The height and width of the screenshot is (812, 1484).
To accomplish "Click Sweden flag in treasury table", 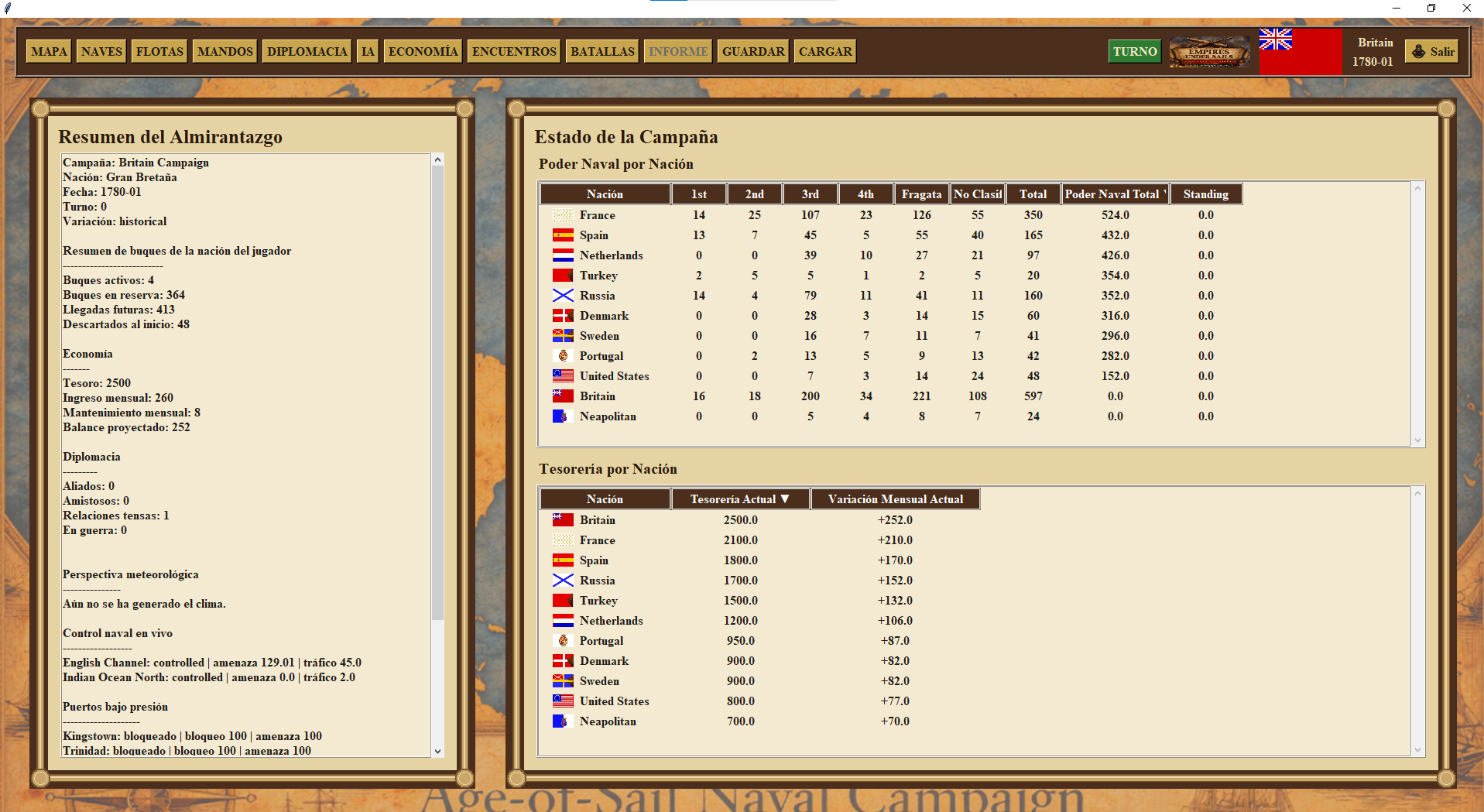I will click(x=563, y=681).
